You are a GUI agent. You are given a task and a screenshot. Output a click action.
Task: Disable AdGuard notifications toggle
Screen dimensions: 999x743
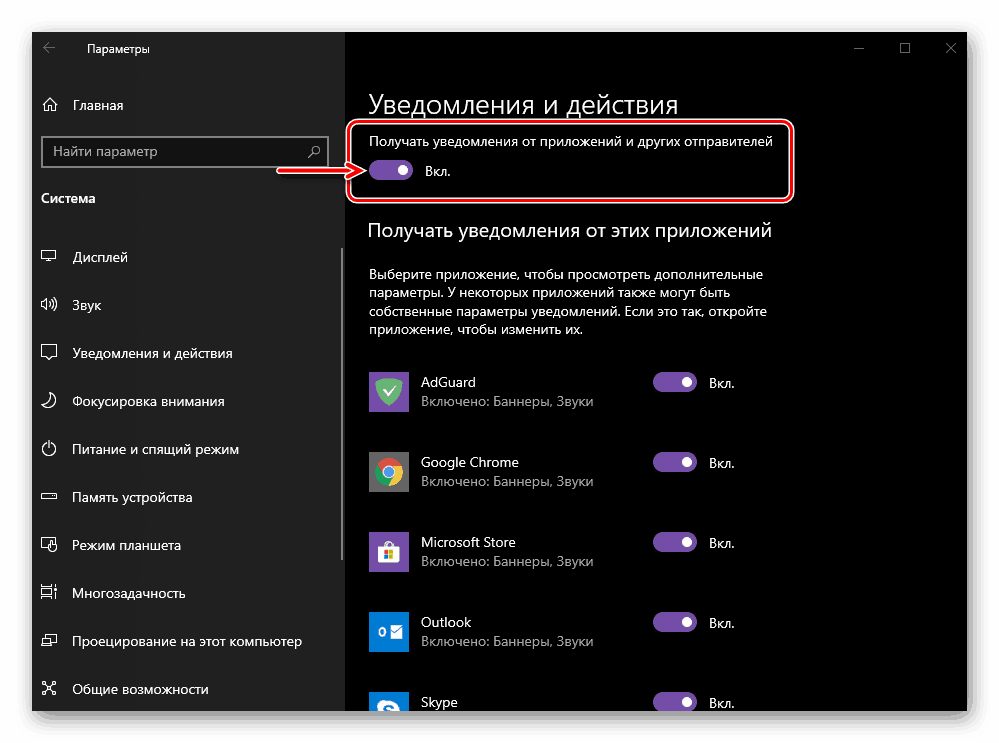[675, 382]
